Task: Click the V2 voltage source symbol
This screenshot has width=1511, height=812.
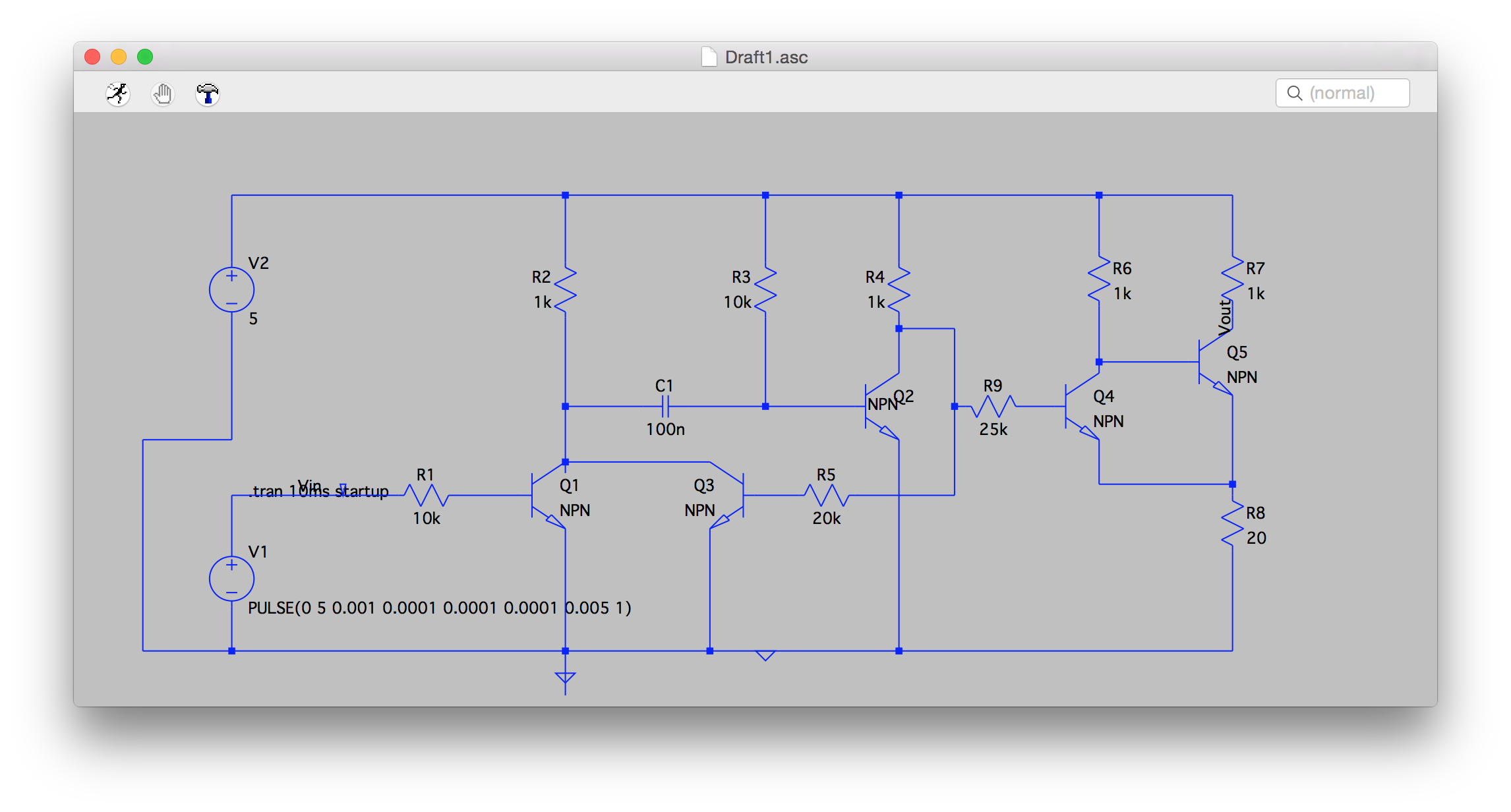Action: coord(231,289)
